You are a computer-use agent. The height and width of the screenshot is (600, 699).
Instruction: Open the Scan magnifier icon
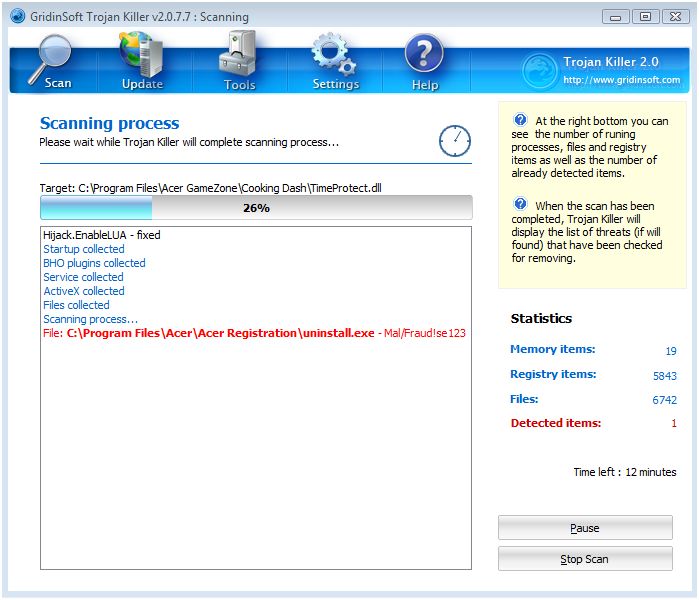[50, 60]
